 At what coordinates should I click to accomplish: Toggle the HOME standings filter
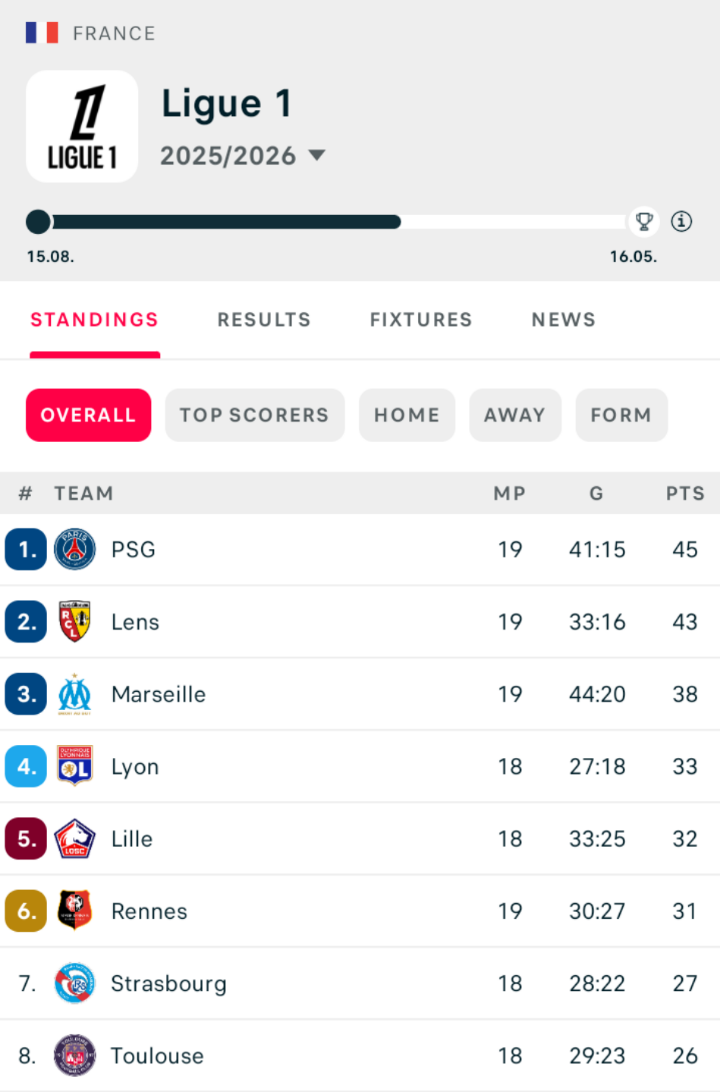406,415
